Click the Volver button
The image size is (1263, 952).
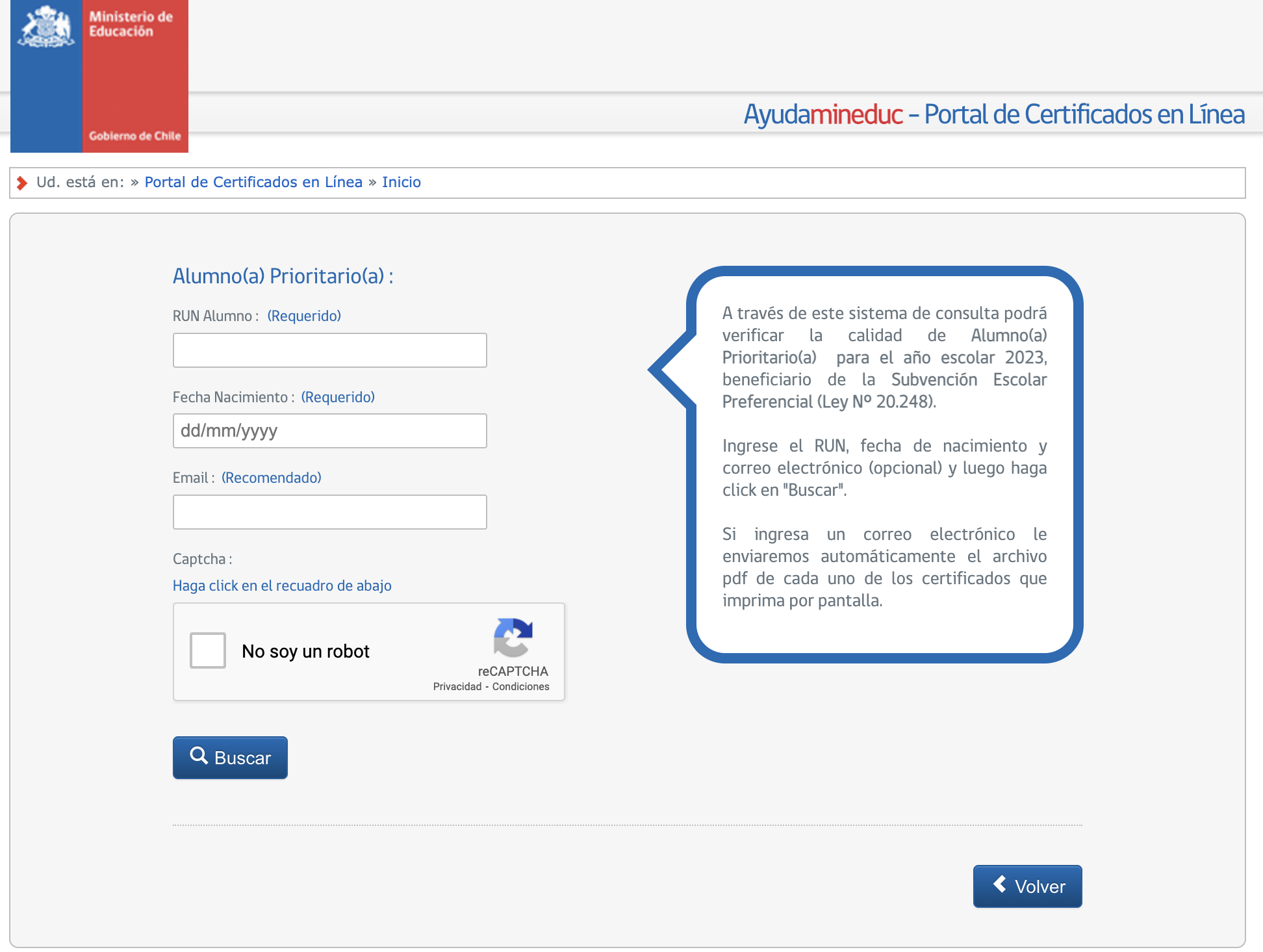coord(1028,886)
